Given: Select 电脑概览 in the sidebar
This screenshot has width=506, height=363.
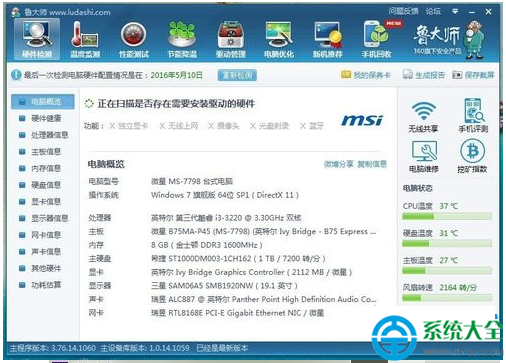Looking at the screenshot, I should click(x=43, y=102).
